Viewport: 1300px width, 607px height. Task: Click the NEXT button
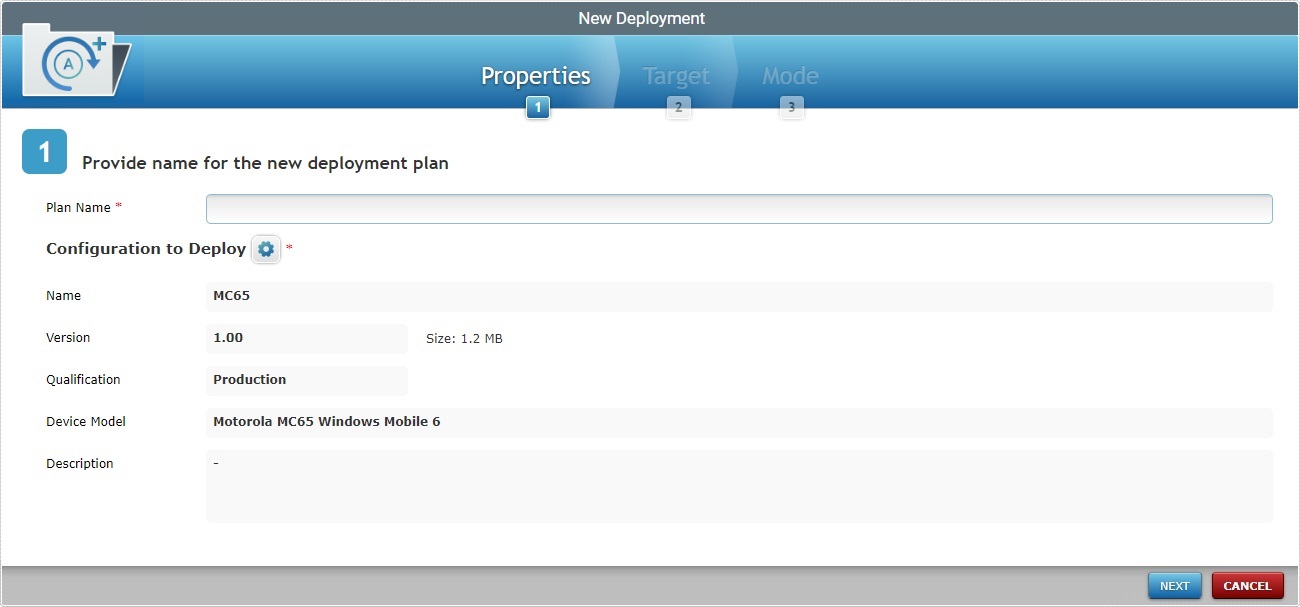(x=1174, y=585)
